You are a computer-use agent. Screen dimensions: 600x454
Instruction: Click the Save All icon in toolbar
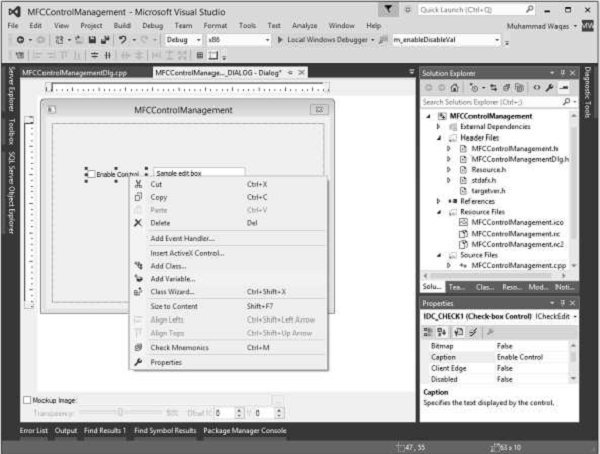(x=104, y=40)
